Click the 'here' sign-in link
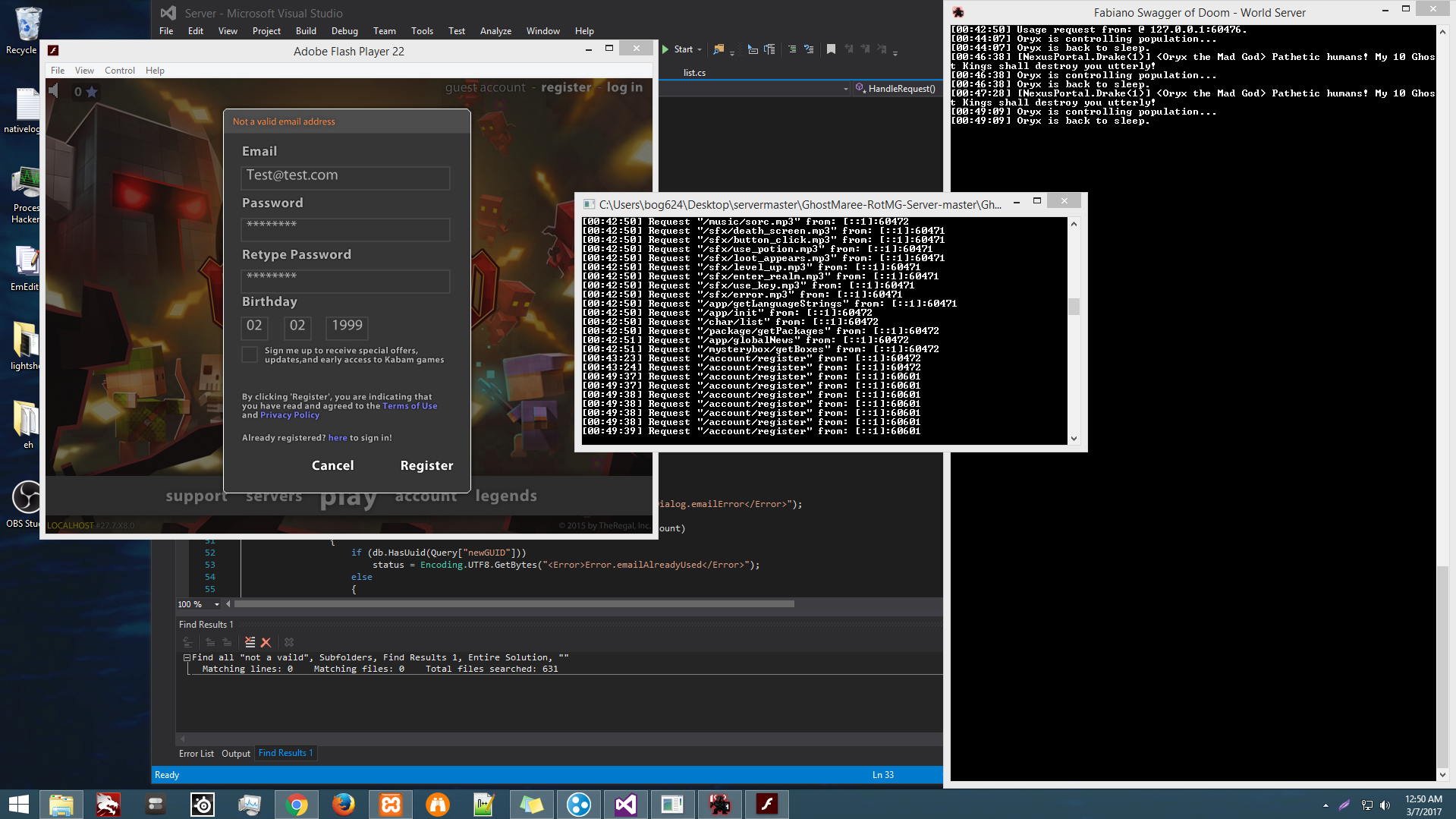The image size is (1456, 819). click(338, 438)
